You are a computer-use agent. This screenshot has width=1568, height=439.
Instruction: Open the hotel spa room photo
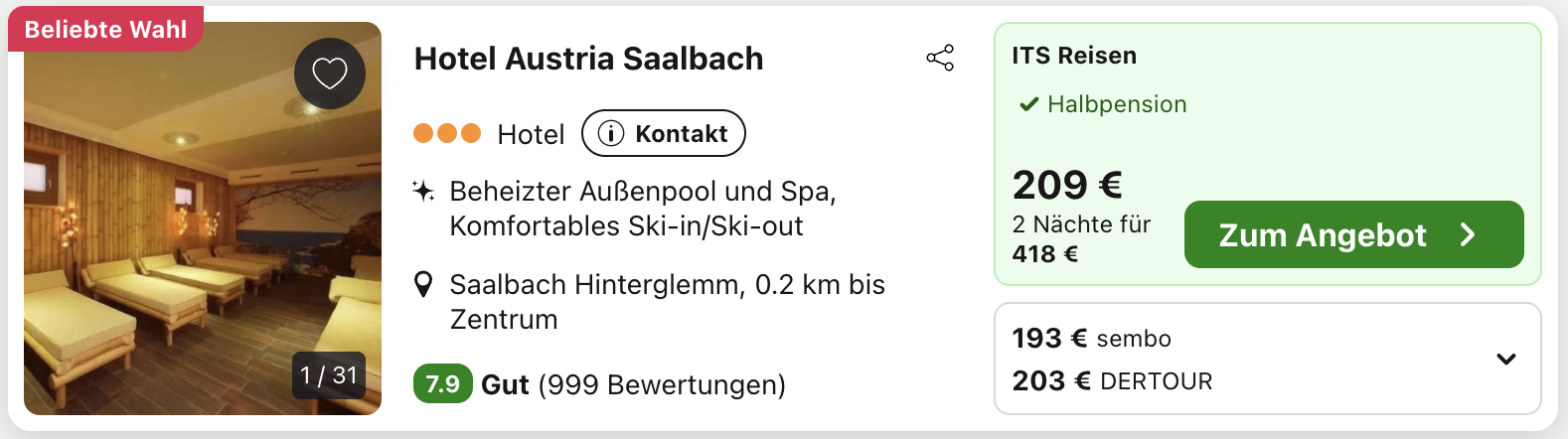click(203, 219)
